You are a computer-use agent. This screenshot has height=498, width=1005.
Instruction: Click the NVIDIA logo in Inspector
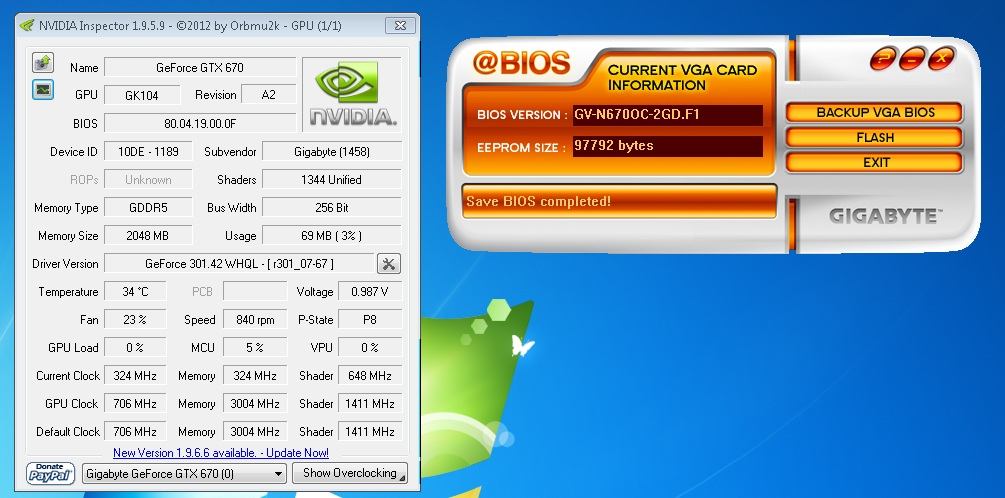pyautogui.click(x=351, y=94)
